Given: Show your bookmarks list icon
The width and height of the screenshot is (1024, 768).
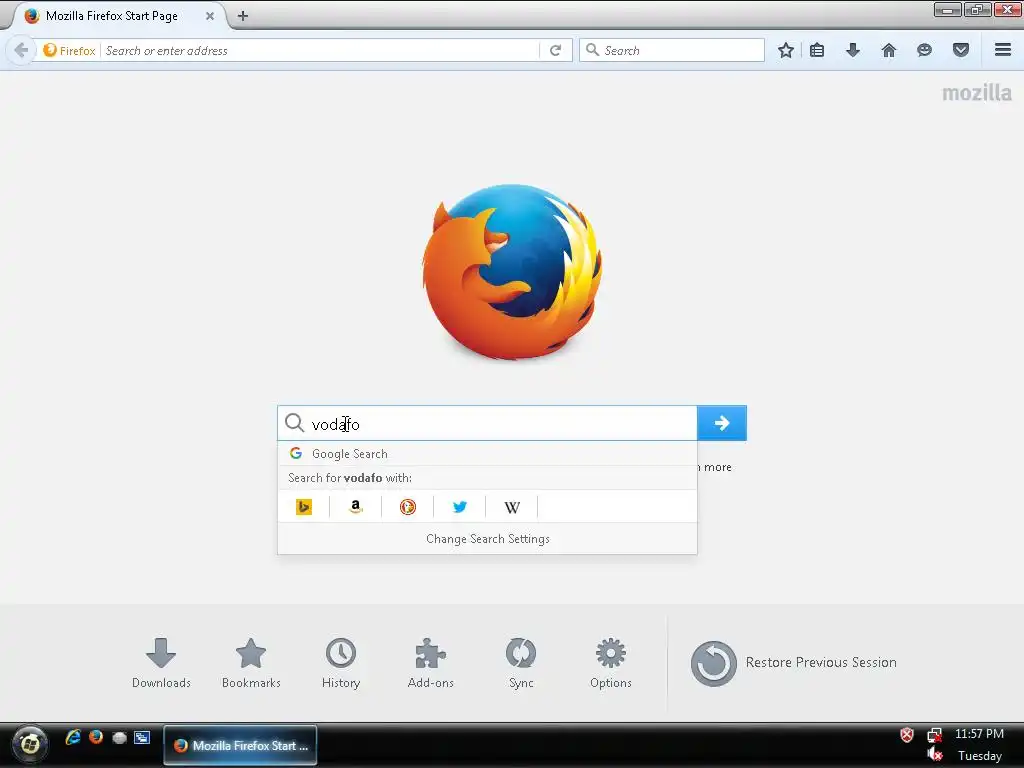Looking at the screenshot, I should coord(817,50).
